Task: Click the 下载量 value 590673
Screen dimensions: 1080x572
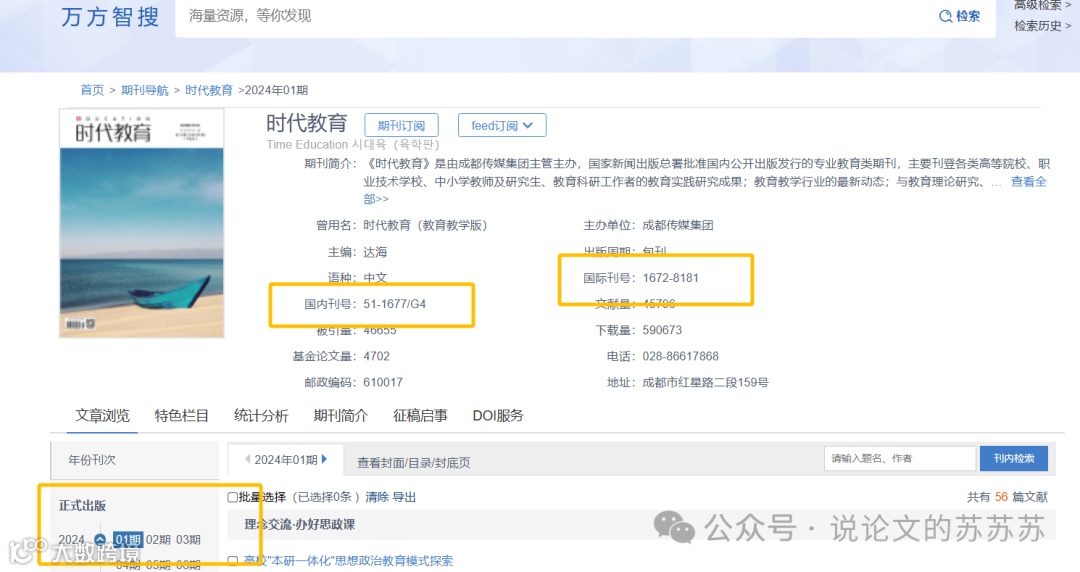Action: click(x=662, y=330)
